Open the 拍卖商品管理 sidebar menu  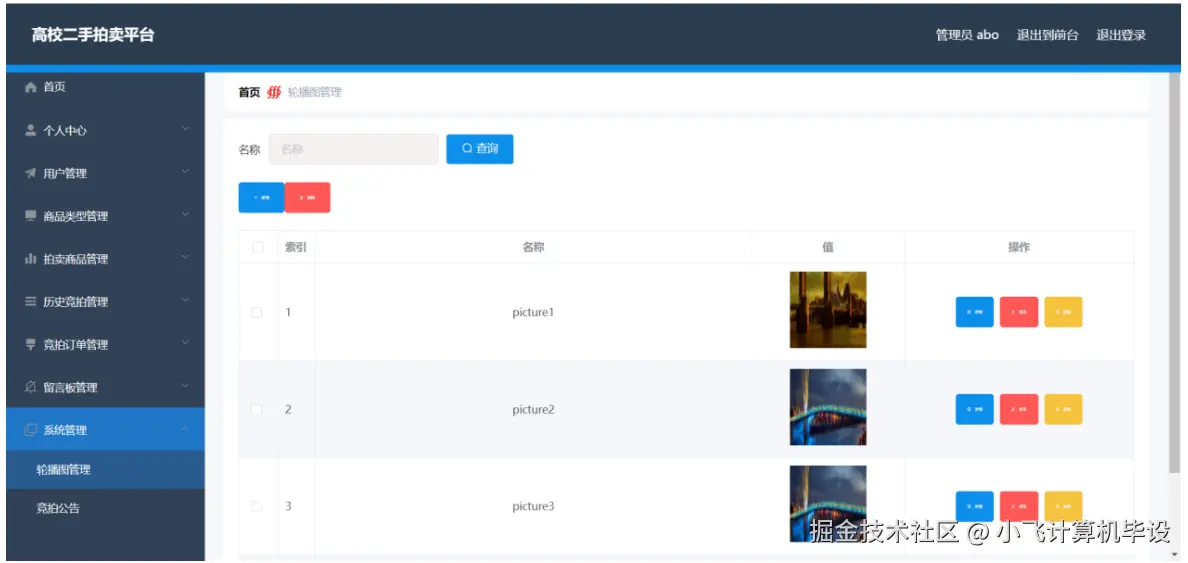tap(105, 259)
